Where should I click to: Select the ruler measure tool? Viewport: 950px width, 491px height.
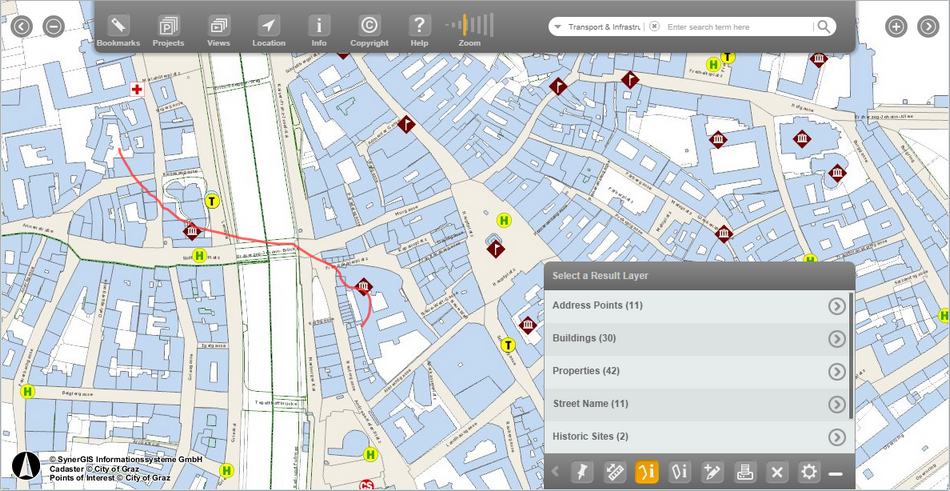point(615,472)
